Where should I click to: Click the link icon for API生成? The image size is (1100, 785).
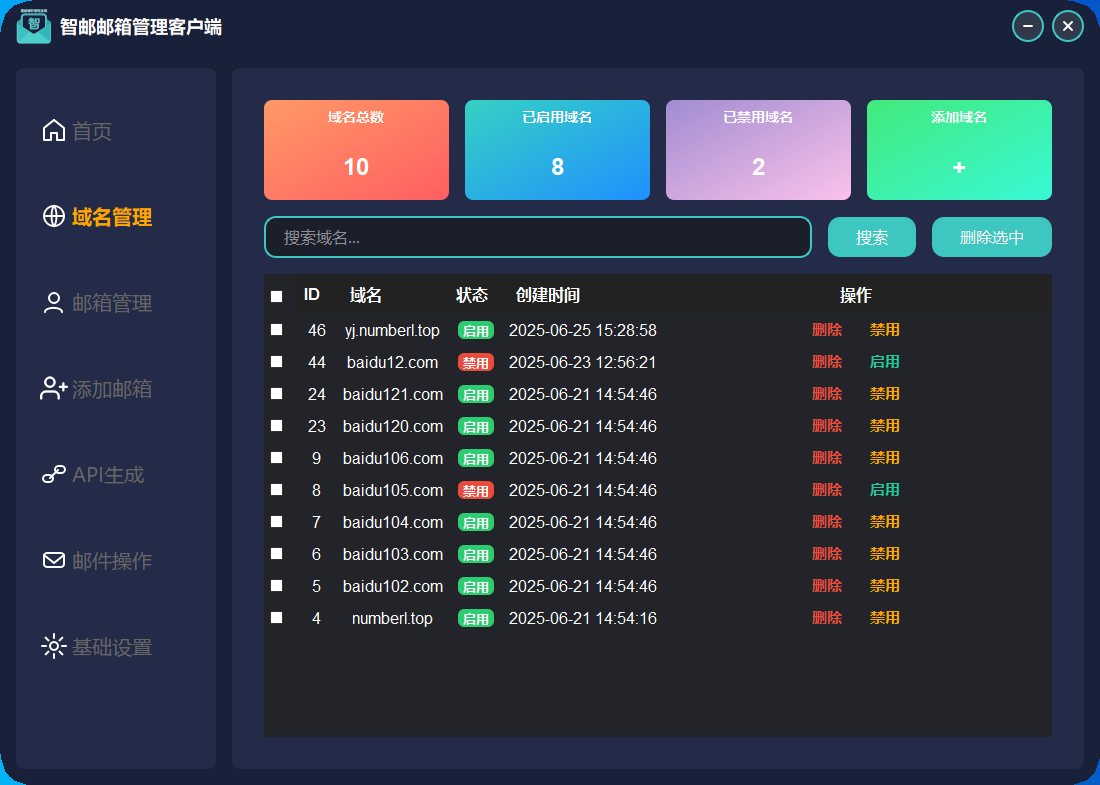click(x=54, y=475)
